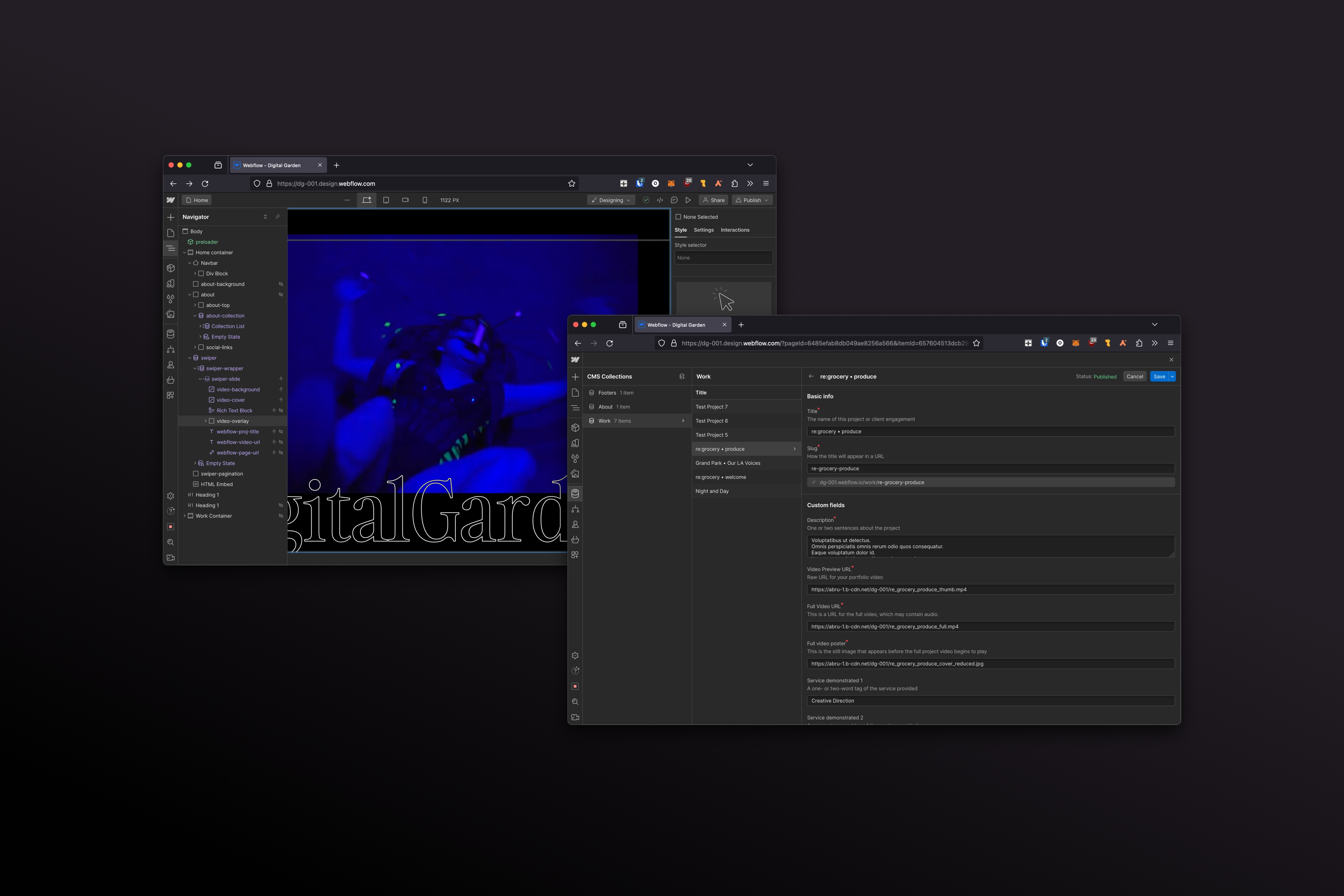Open the Test Project 7 item

coord(746,407)
